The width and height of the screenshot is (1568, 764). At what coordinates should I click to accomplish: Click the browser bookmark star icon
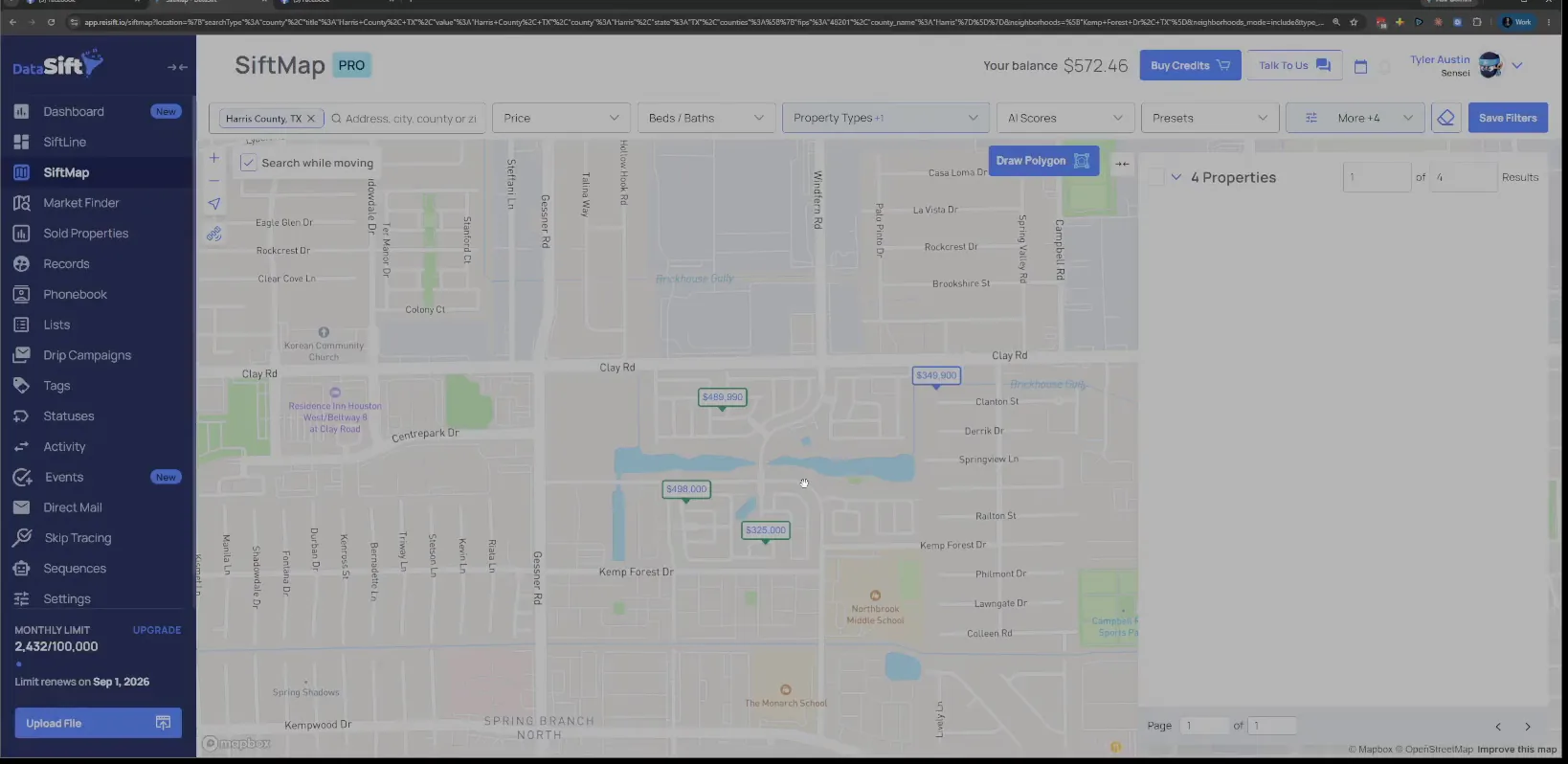[x=1354, y=22]
